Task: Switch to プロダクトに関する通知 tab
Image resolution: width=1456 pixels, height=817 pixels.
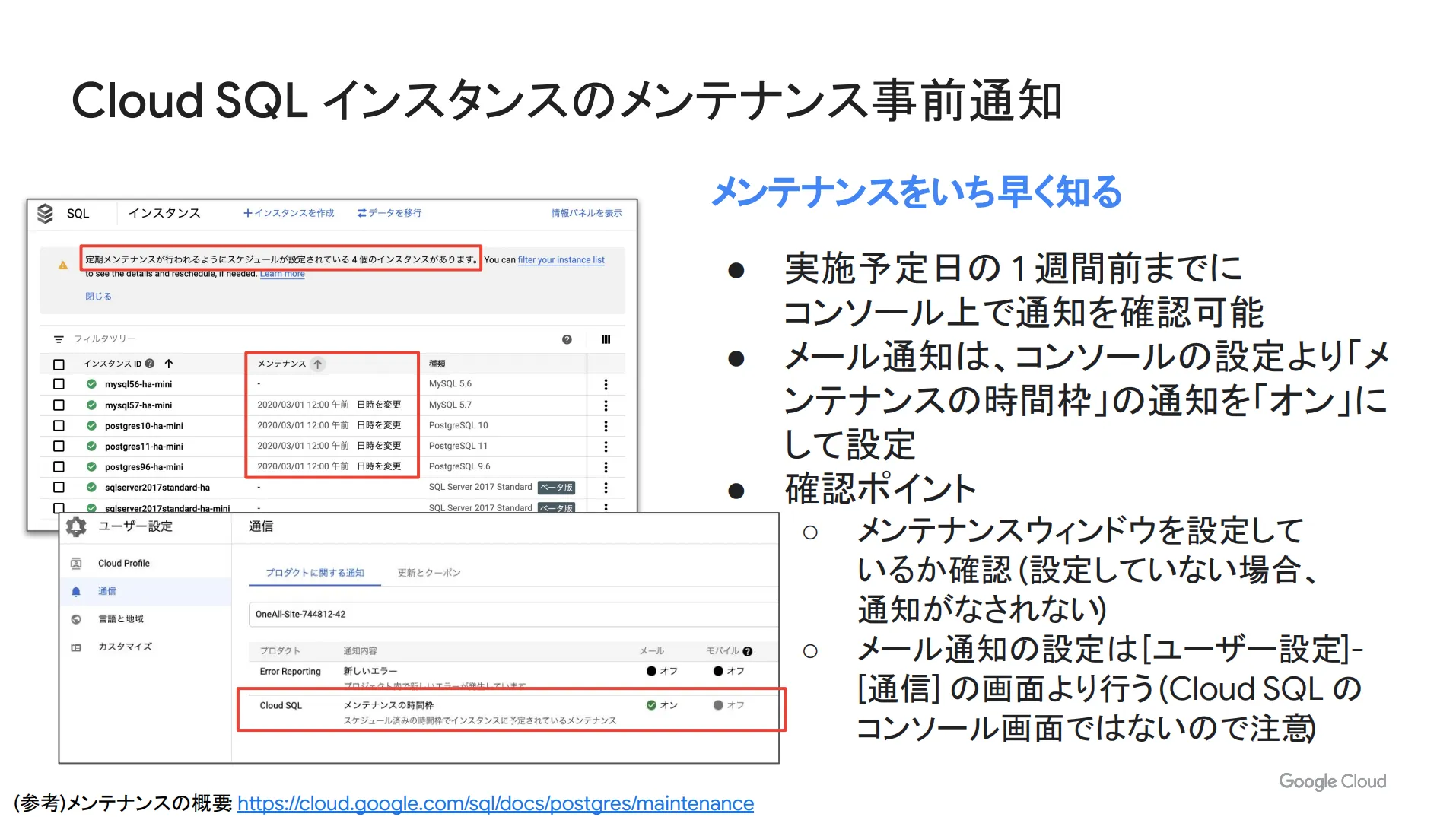Action: [x=314, y=573]
